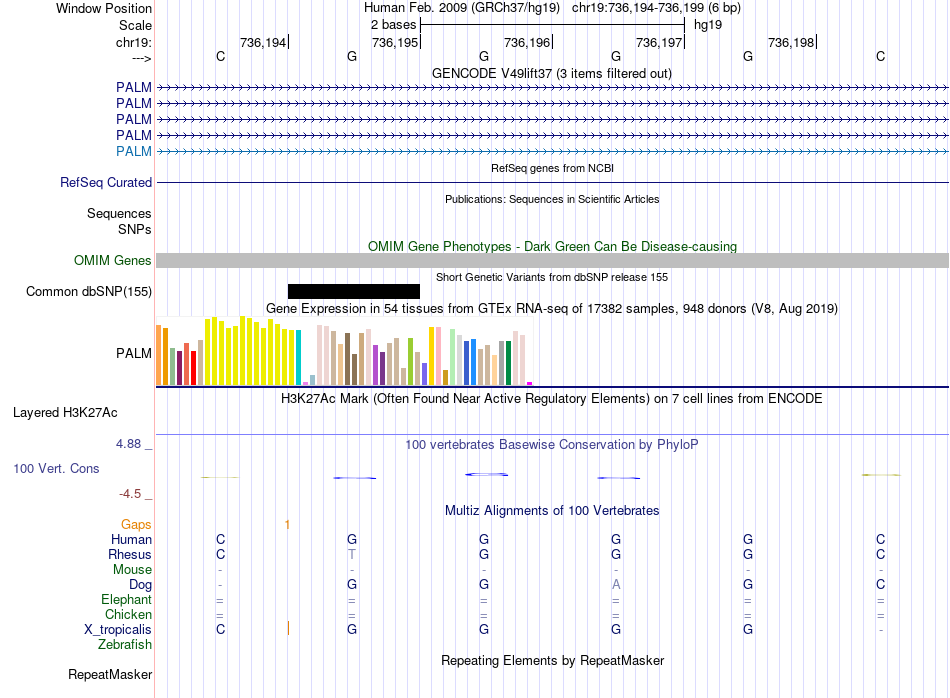Screen dimensions: 950x698
Task: Click the orange Gaps row label
Action: (136, 525)
